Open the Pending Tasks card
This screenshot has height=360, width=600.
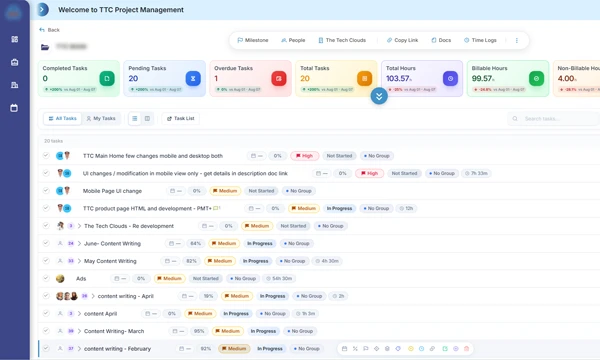pos(165,78)
